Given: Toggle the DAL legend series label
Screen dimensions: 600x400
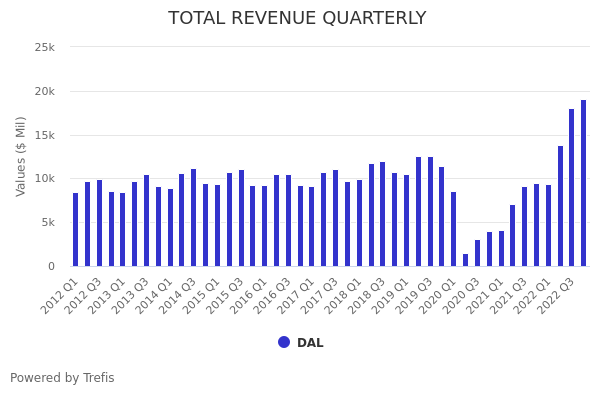Looking at the screenshot, I should point(310,343).
